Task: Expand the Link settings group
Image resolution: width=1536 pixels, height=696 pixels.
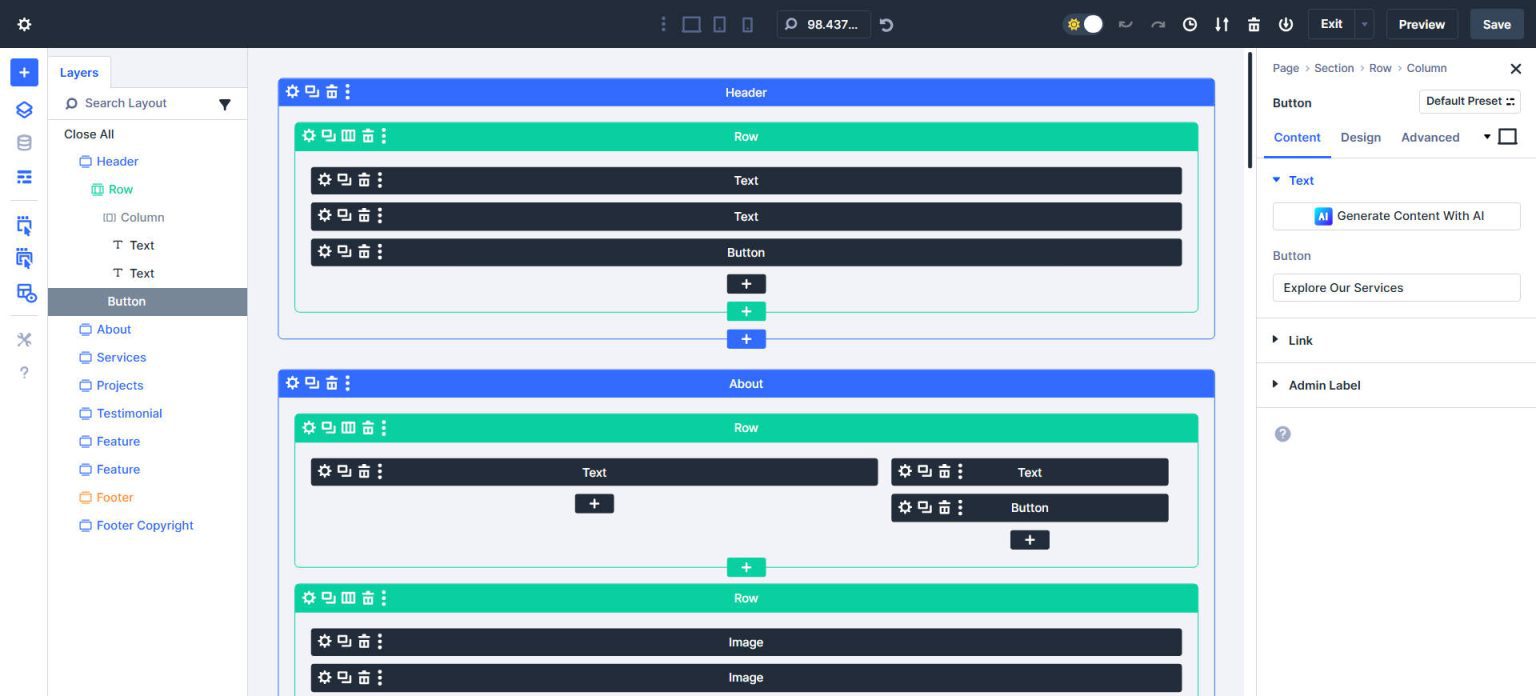Action: (x=1292, y=340)
